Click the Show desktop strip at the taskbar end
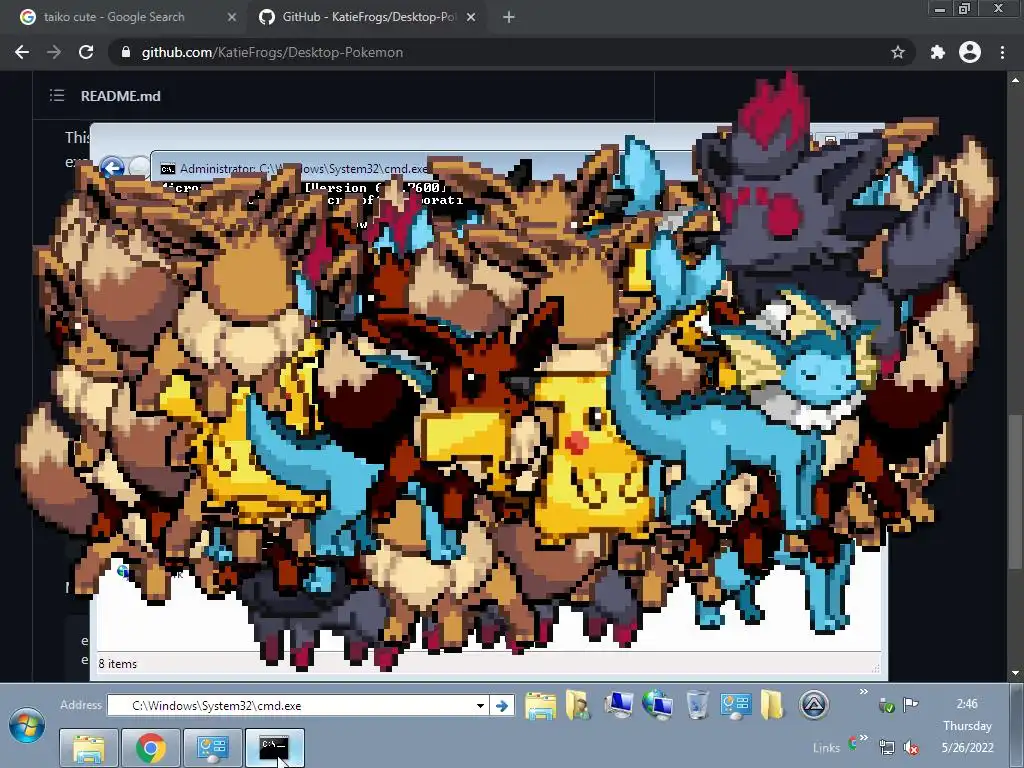Image resolution: width=1024 pixels, height=768 pixels. pyautogui.click(x=1016, y=726)
